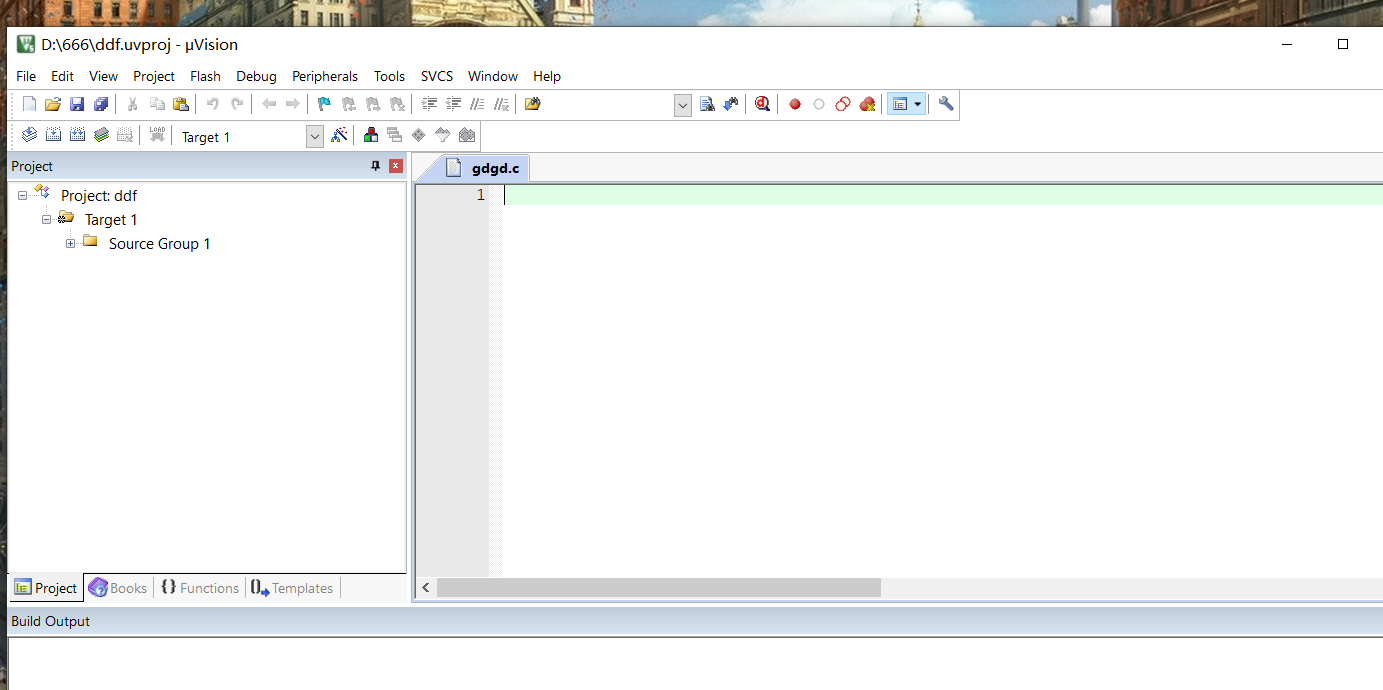Open the Window menu
Image resolution: width=1383 pixels, height=690 pixels.
tap(493, 76)
